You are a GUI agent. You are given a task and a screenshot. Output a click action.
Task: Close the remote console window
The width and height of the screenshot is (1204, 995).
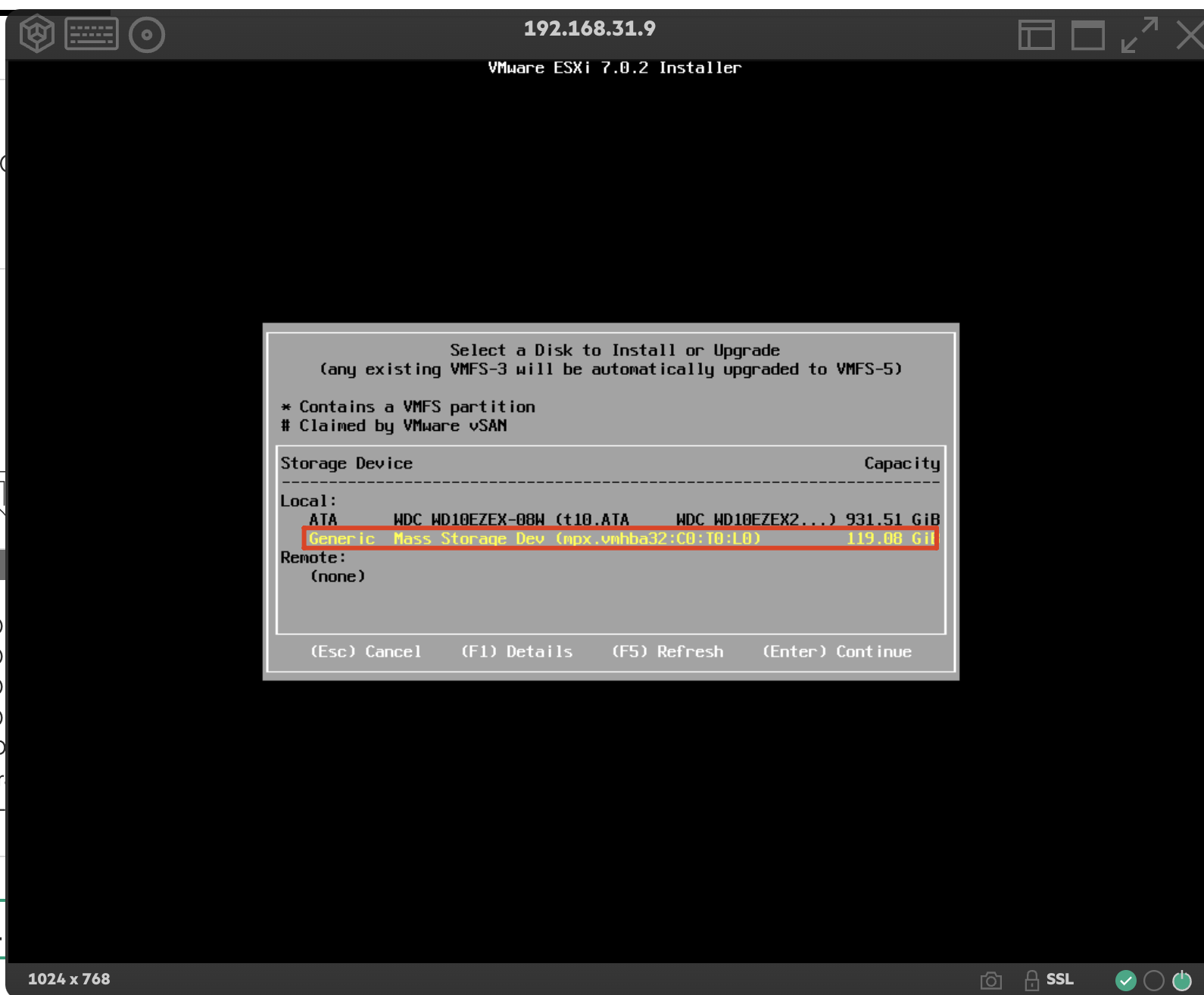pyautogui.click(x=1190, y=35)
